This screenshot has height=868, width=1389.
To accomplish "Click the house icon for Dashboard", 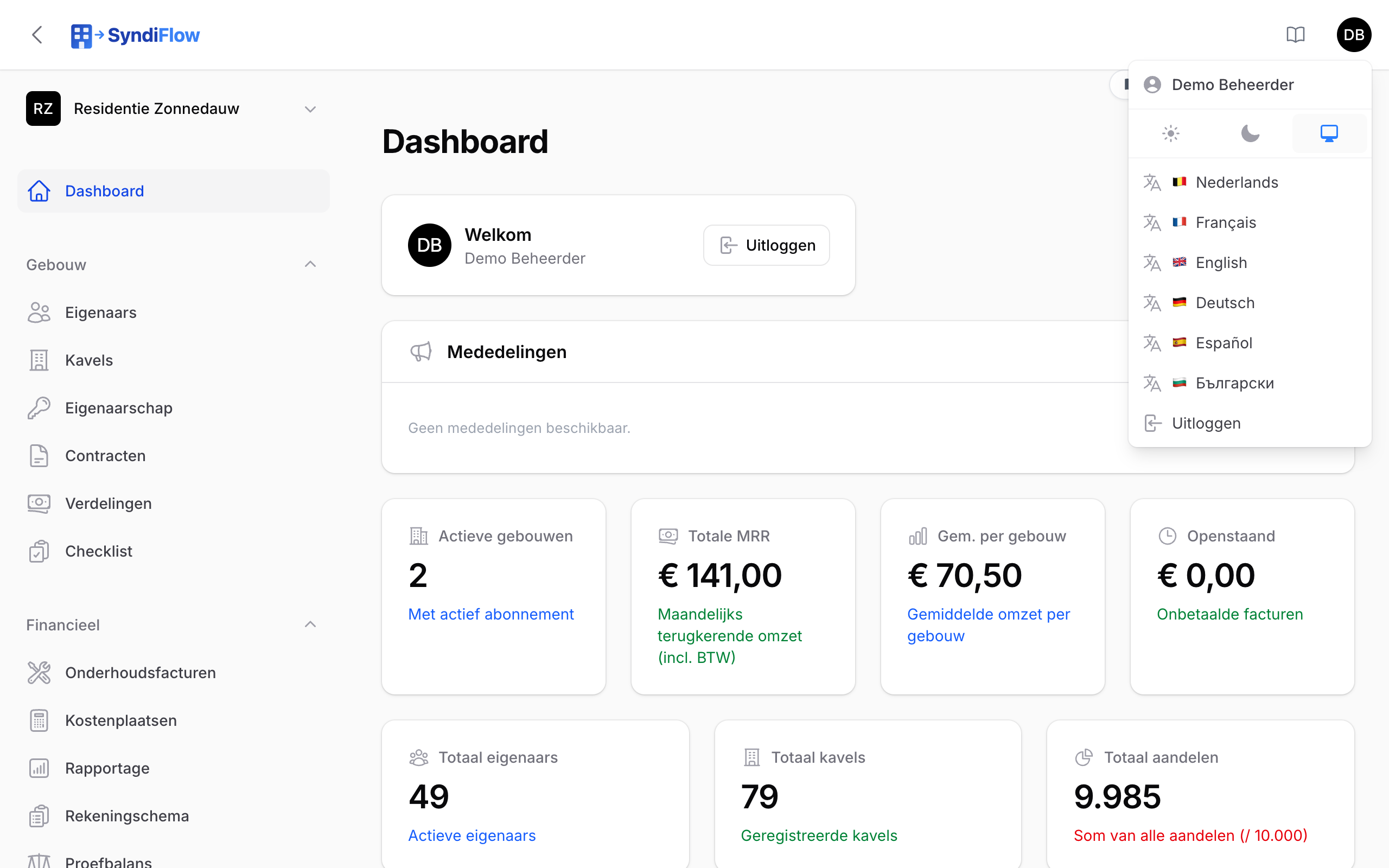I will [39, 191].
